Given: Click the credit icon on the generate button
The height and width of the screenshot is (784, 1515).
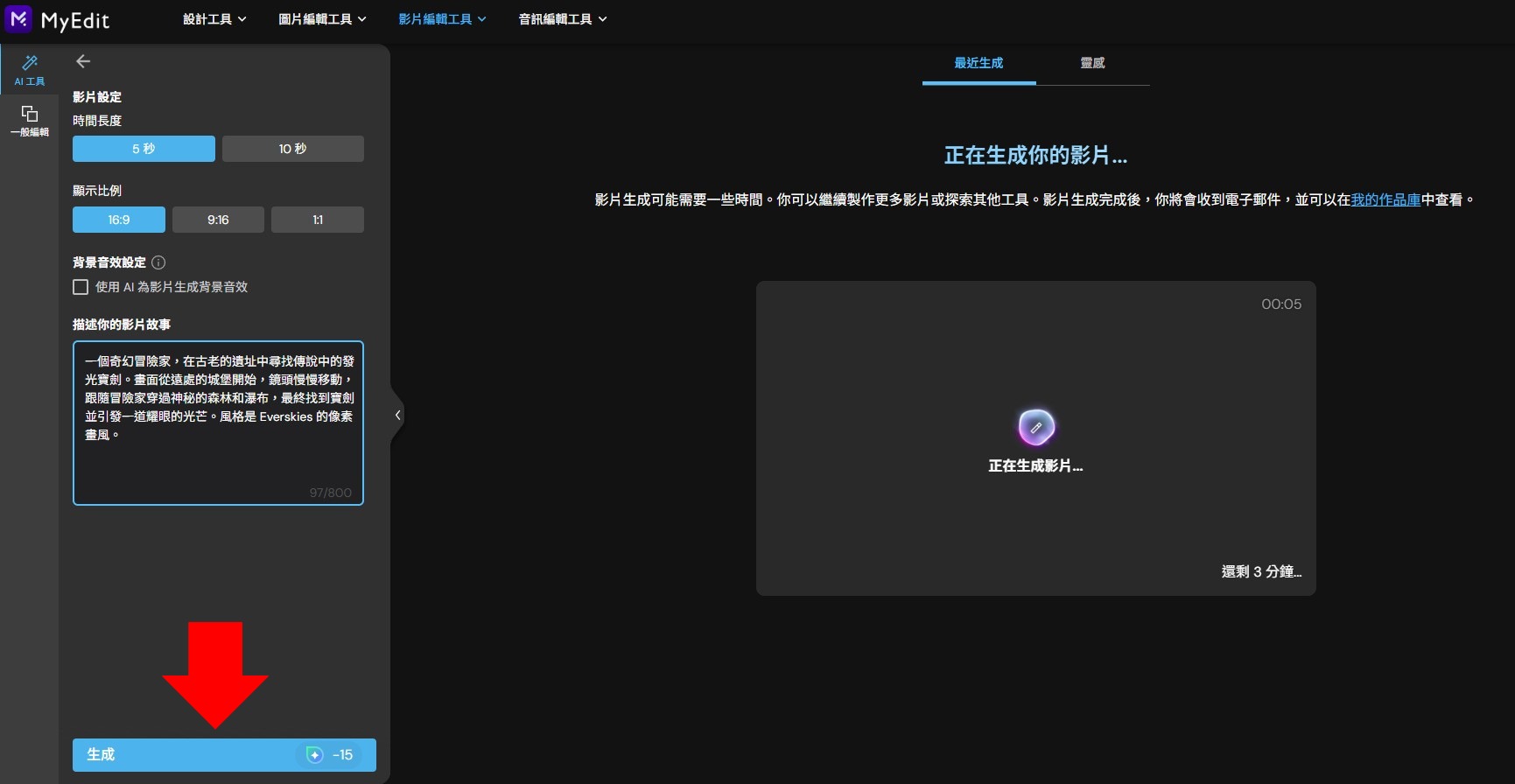Looking at the screenshot, I should [x=314, y=755].
